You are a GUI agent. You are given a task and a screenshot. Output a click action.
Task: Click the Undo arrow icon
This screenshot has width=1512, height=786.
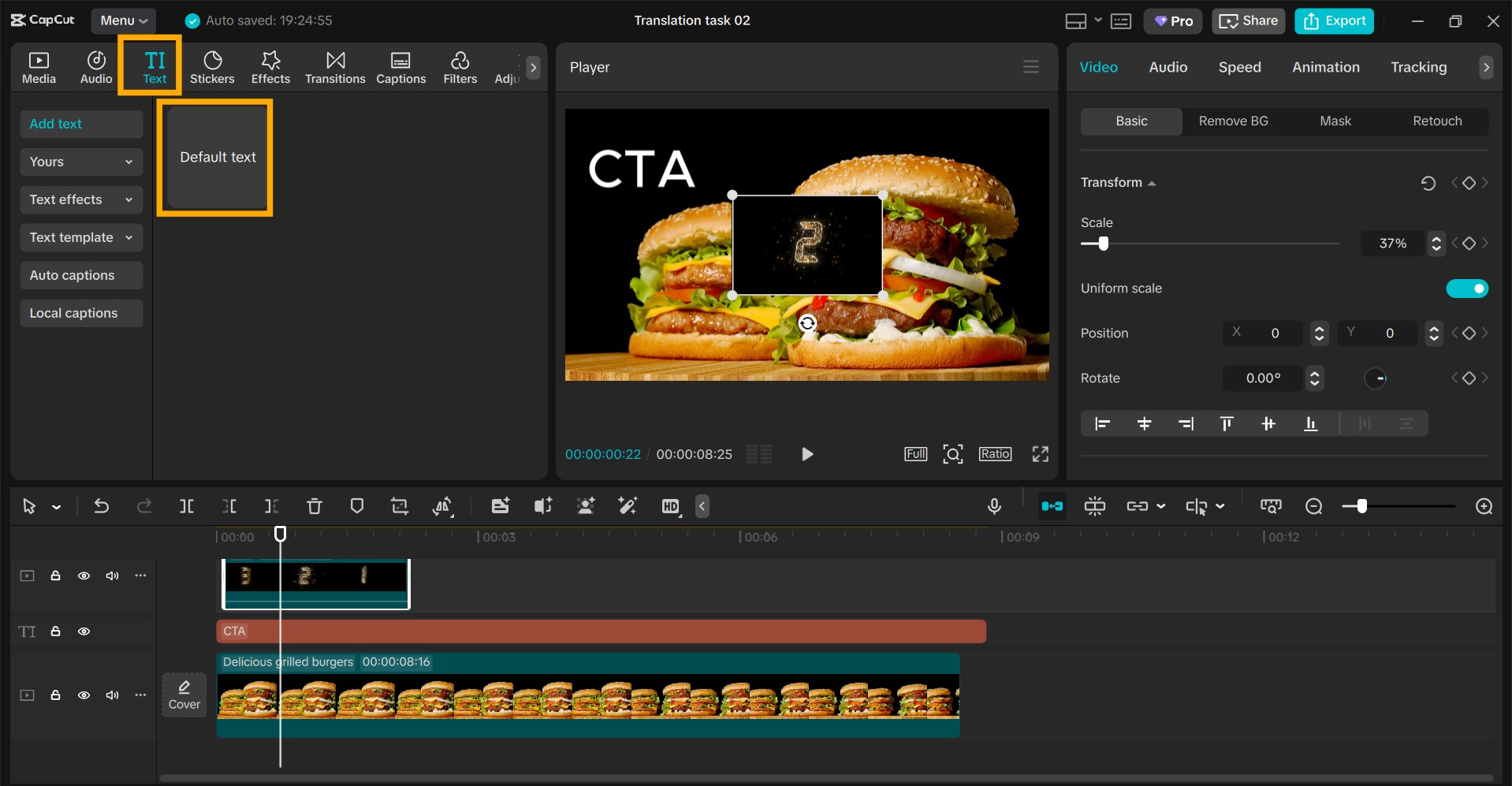(x=102, y=506)
